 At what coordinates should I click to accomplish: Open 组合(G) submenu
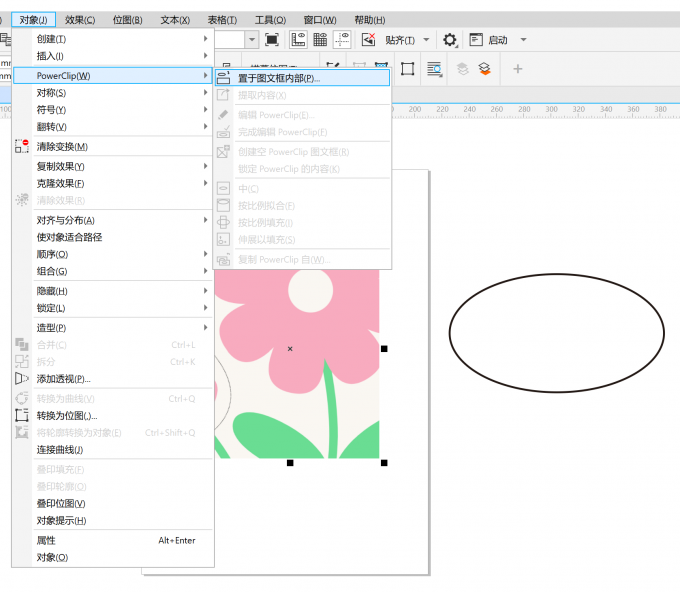[113, 271]
